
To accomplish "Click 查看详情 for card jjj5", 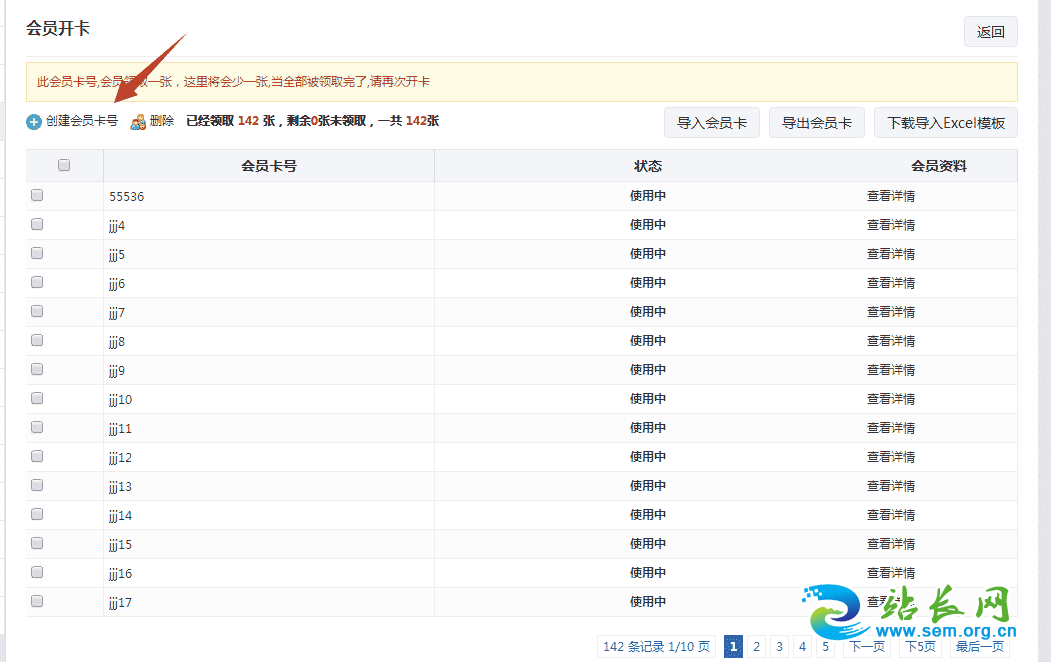I will click(x=891, y=254).
